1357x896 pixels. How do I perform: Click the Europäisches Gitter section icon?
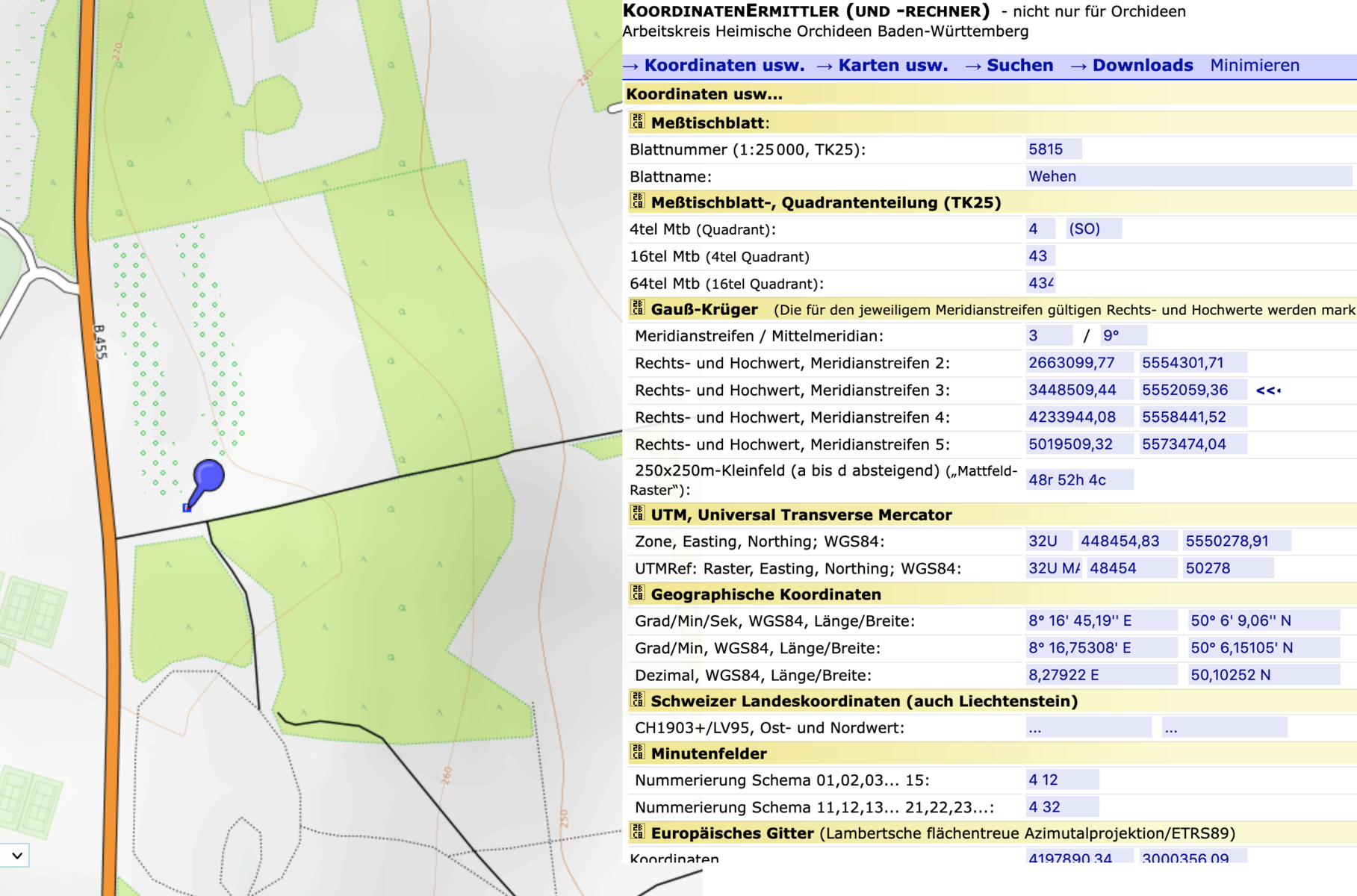[x=637, y=832]
